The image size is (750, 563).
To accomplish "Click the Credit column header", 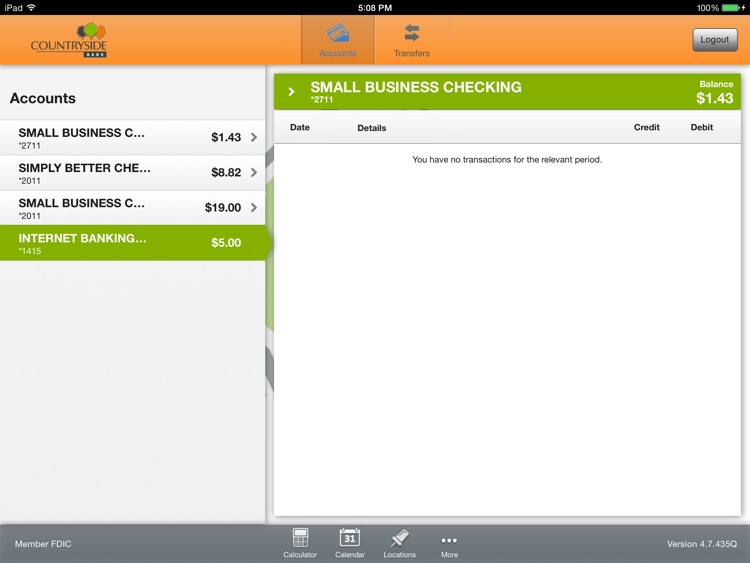I will [x=647, y=127].
